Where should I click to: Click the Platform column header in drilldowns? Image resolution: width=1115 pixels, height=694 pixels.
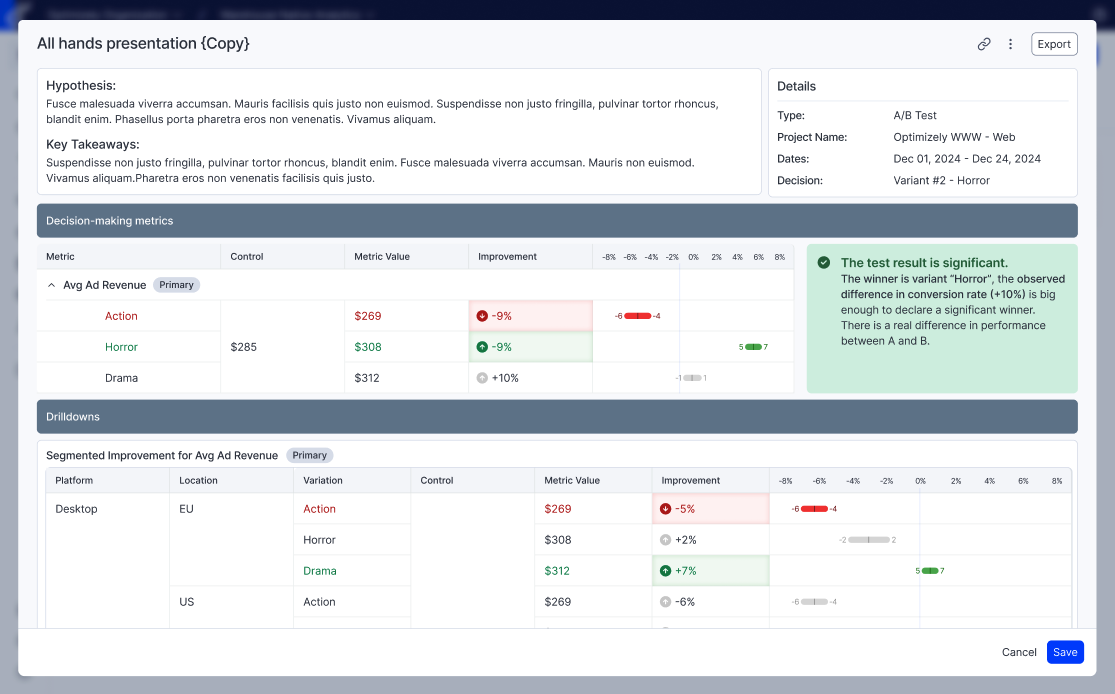74,481
